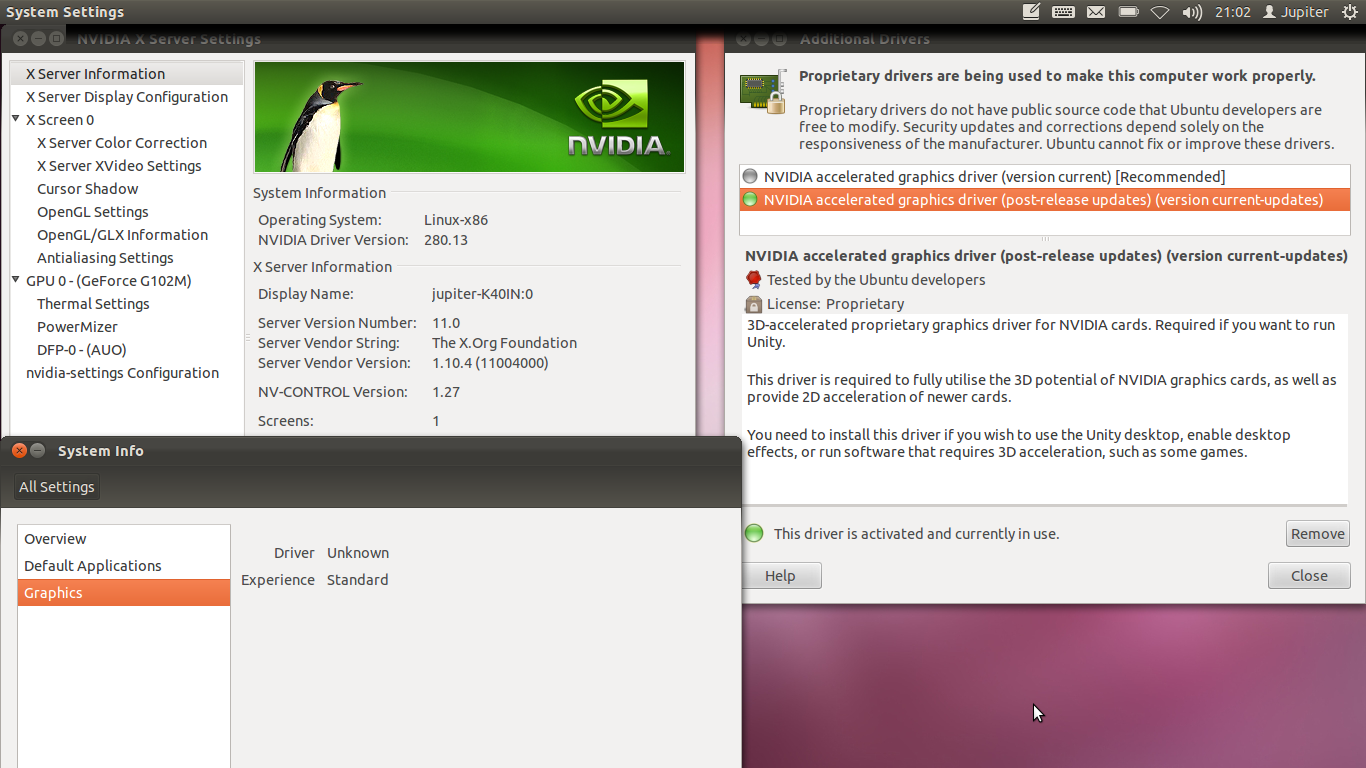The height and width of the screenshot is (768, 1366).
Task: Click the pane divider grip under driver list
Action: click(x=1044, y=239)
